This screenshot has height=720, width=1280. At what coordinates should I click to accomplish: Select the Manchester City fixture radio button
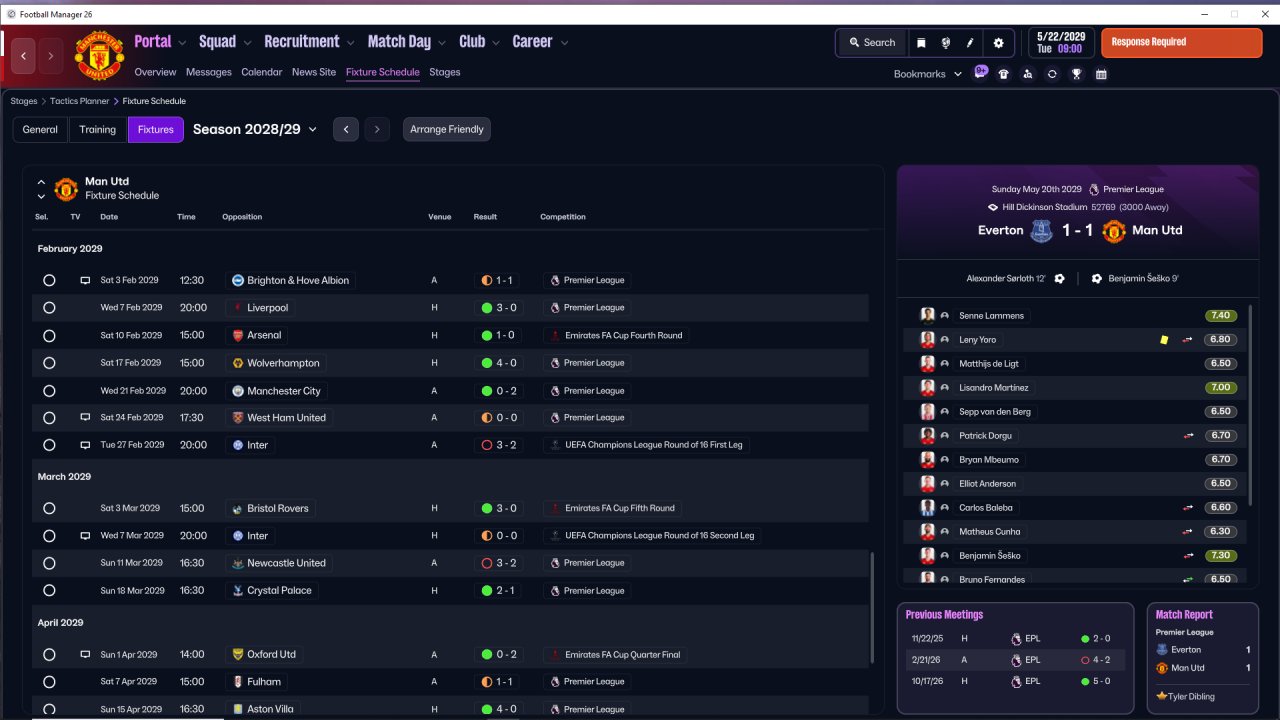(49, 391)
